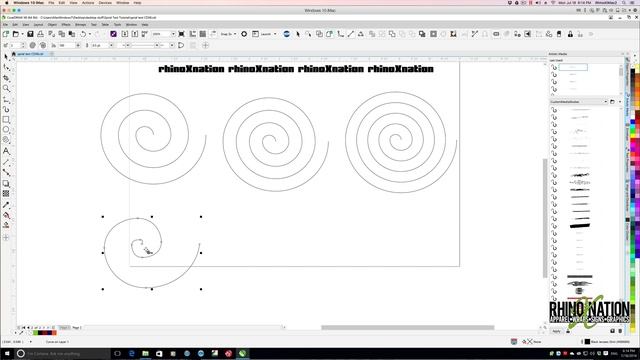Select the Artistic Media tool

(6, 109)
